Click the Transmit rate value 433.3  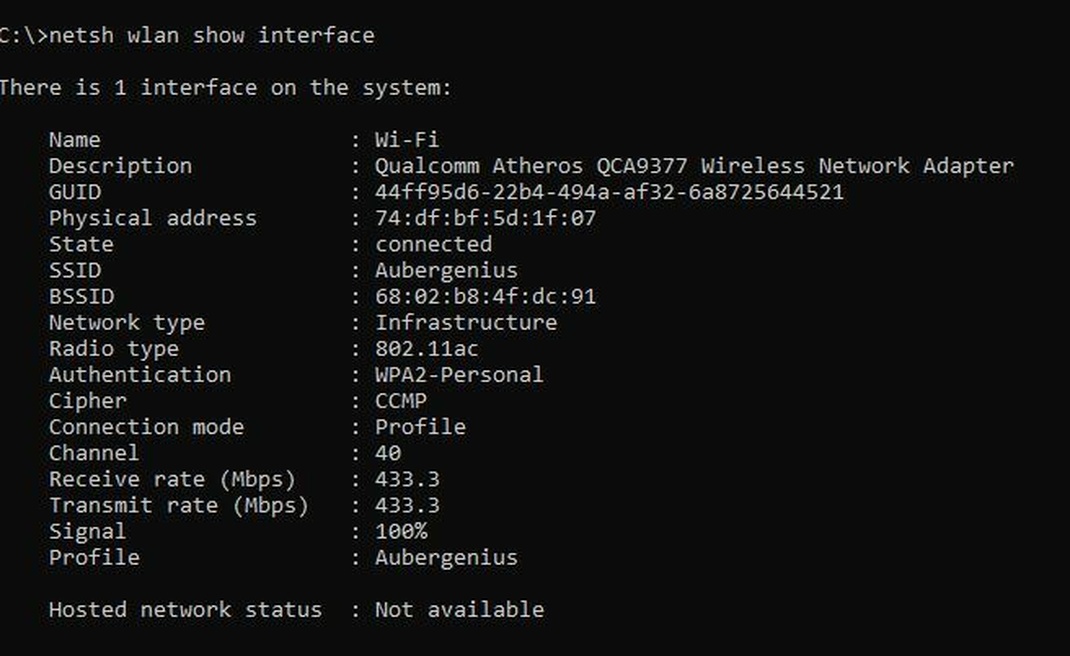click(x=407, y=505)
